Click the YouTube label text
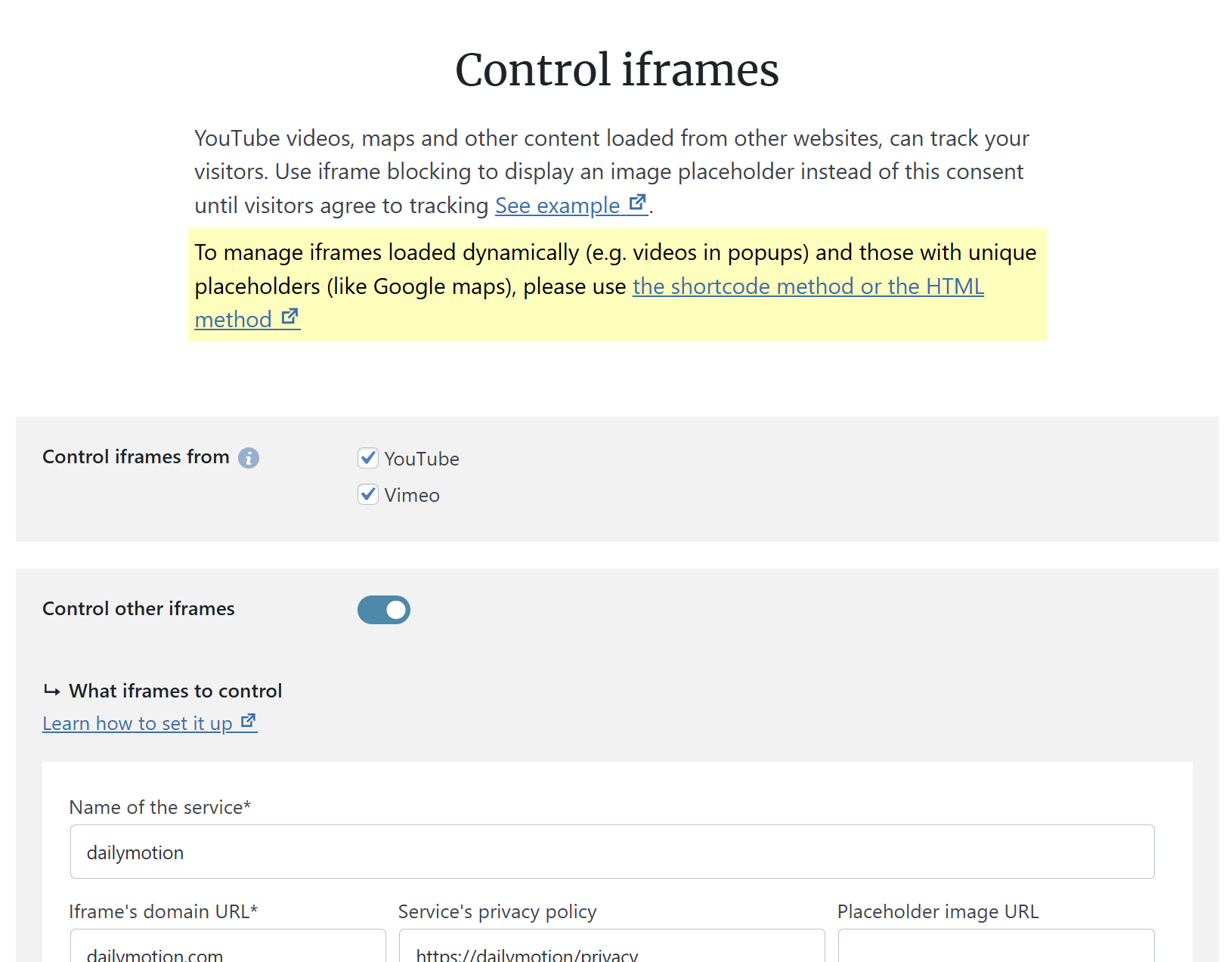1232x962 pixels. click(x=422, y=459)
